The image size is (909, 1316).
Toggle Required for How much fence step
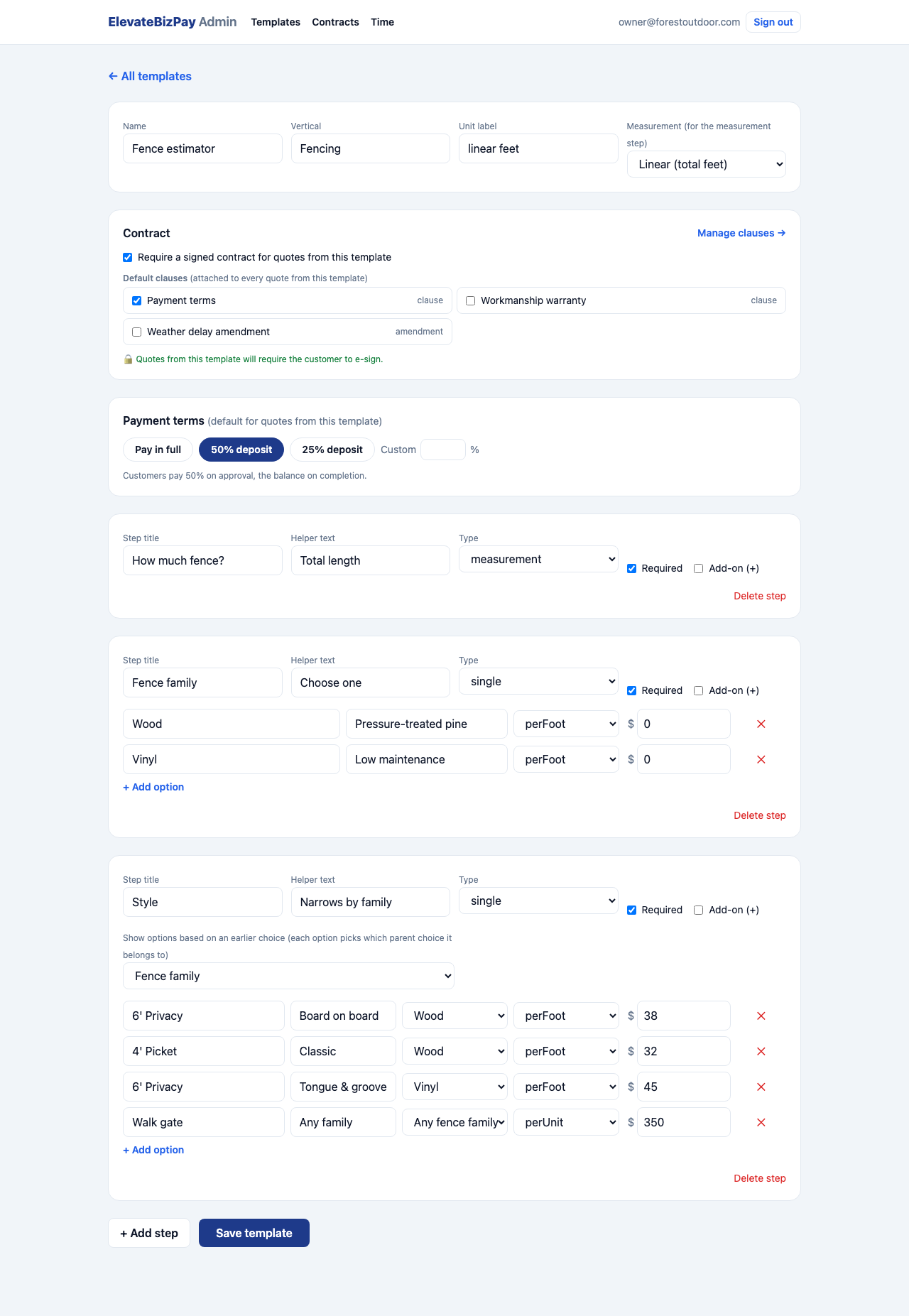632,568
